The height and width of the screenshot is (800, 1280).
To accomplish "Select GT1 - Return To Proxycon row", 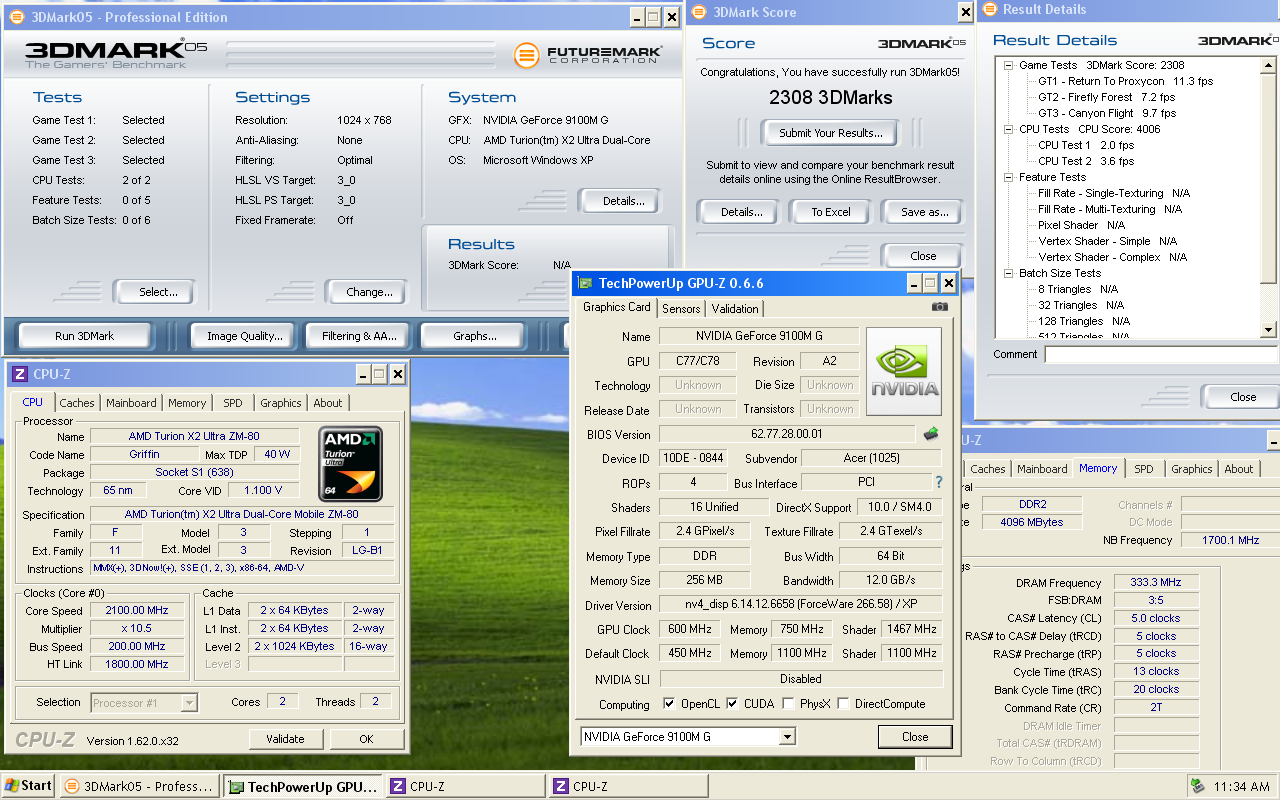I will click(1125, 81).
